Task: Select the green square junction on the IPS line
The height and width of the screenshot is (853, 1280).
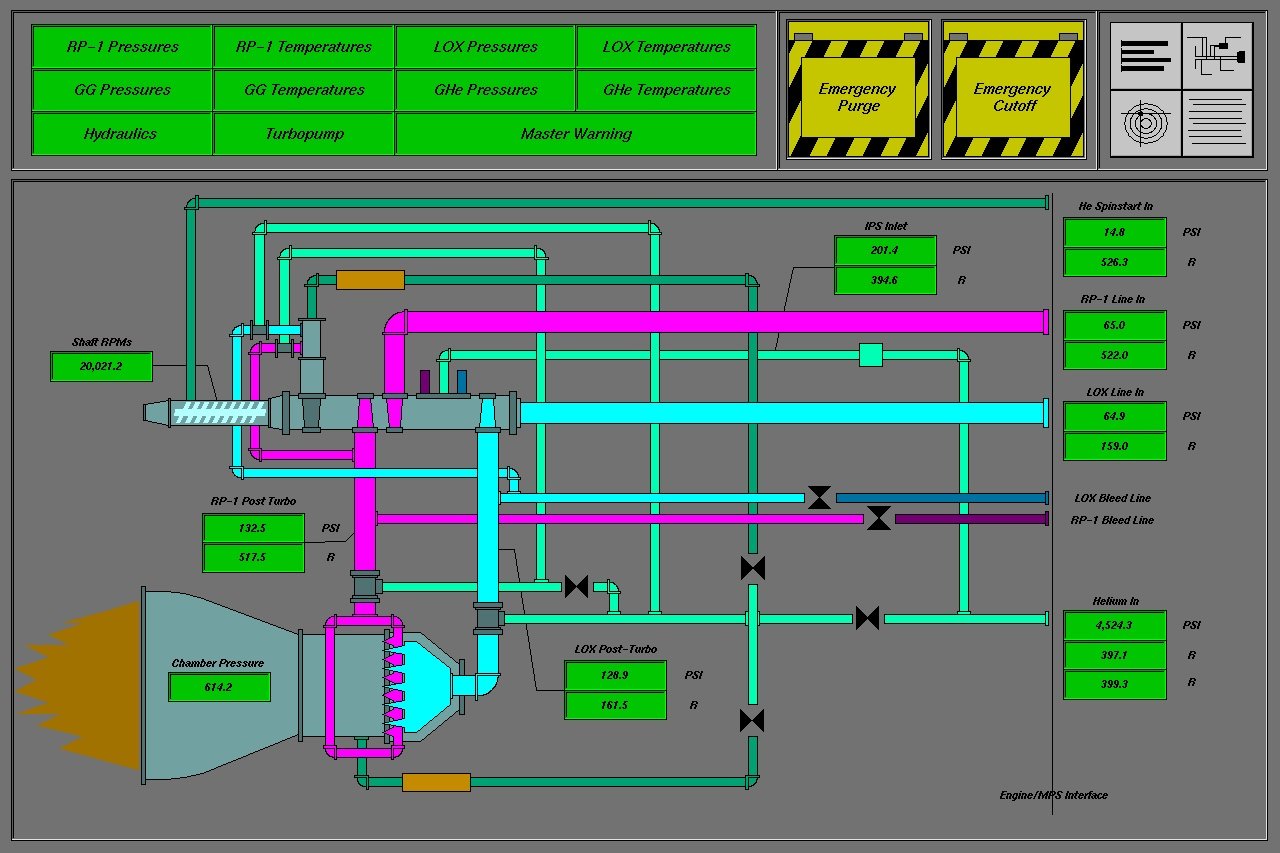Action: pos(871,354)
